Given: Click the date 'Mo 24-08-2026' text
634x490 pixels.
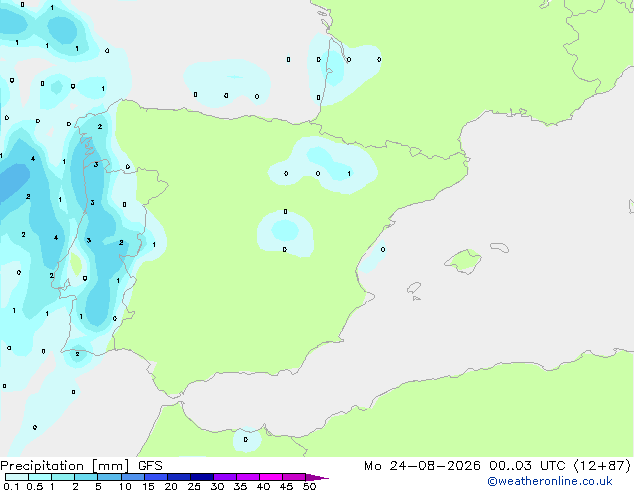Looking at the screenshot, I should click(x=422, y=466).
